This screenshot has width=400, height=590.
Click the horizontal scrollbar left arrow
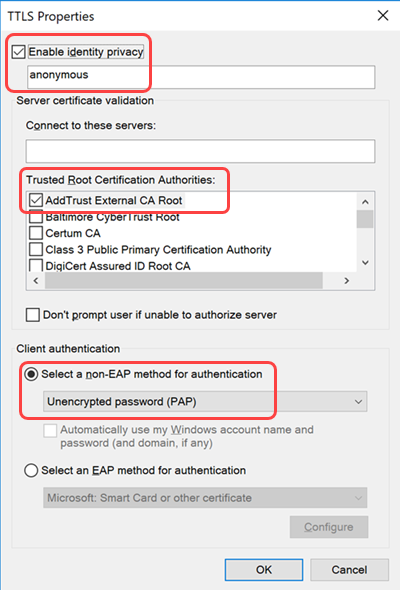click(x=36, y=281)
